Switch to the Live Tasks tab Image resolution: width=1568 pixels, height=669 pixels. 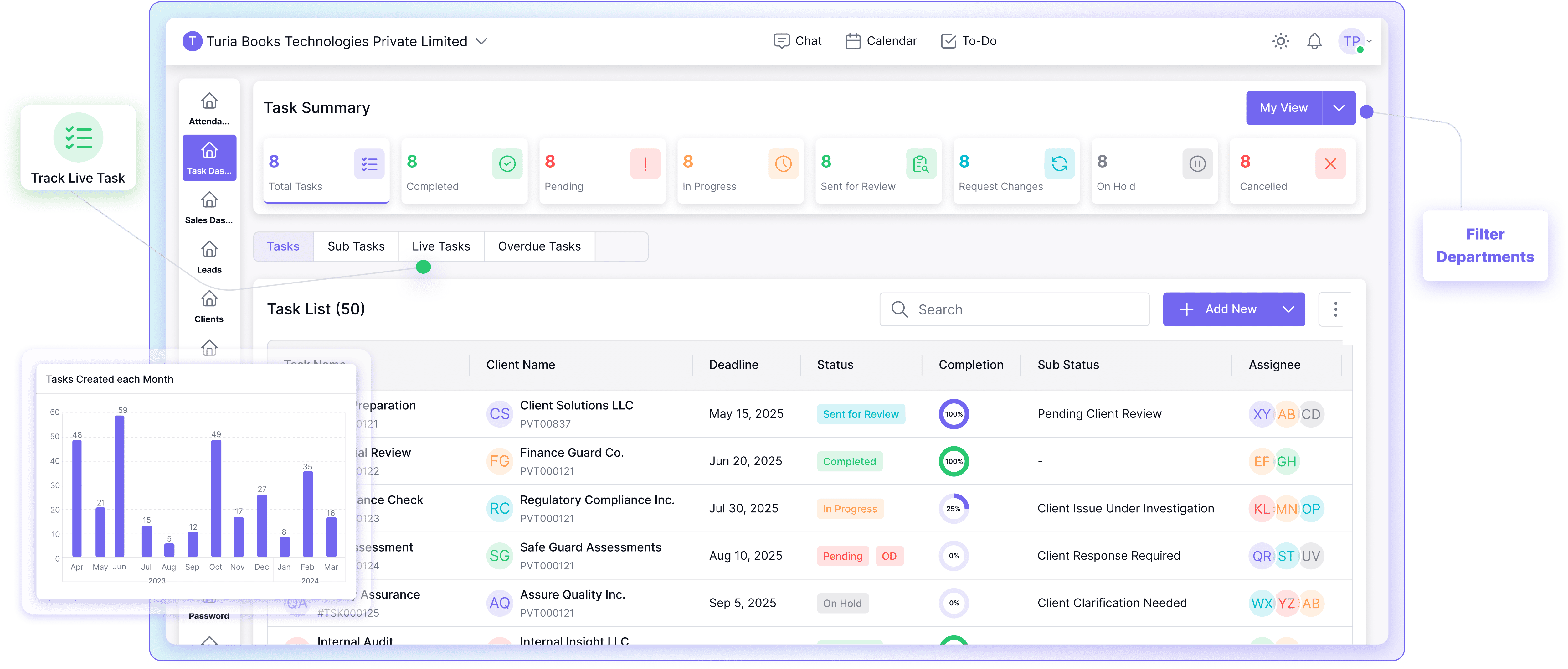click(441, 246)
